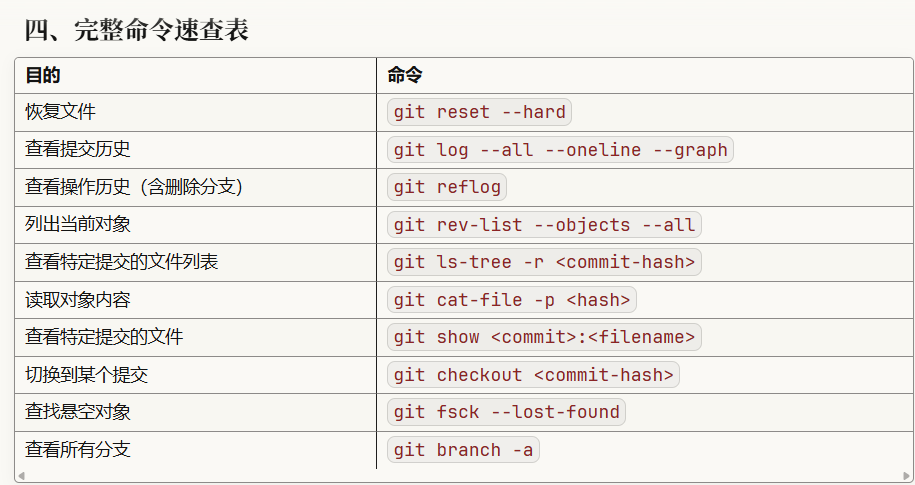
Task: Select the "git log --all --oneline --graph" code
Action: pos(560,150)
